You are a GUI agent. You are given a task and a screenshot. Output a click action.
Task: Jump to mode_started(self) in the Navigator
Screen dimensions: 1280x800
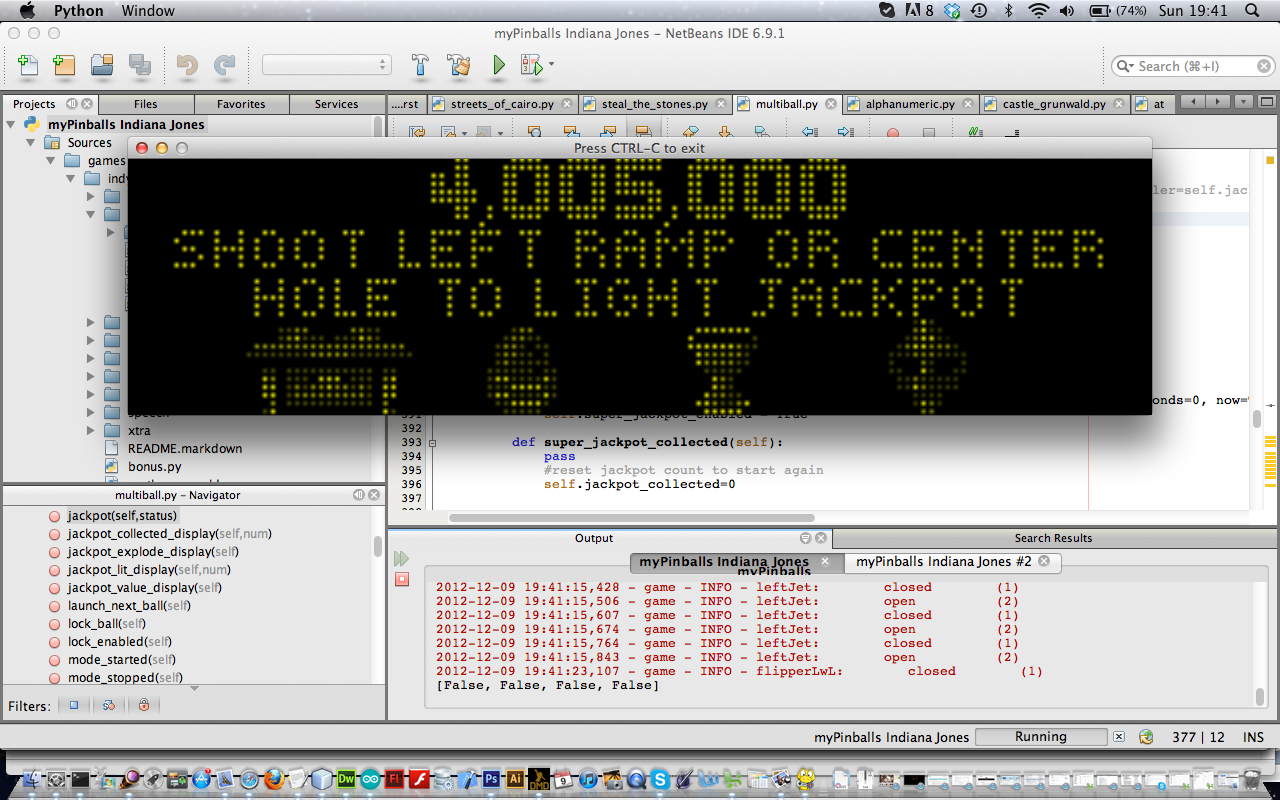tap(121, 660)
